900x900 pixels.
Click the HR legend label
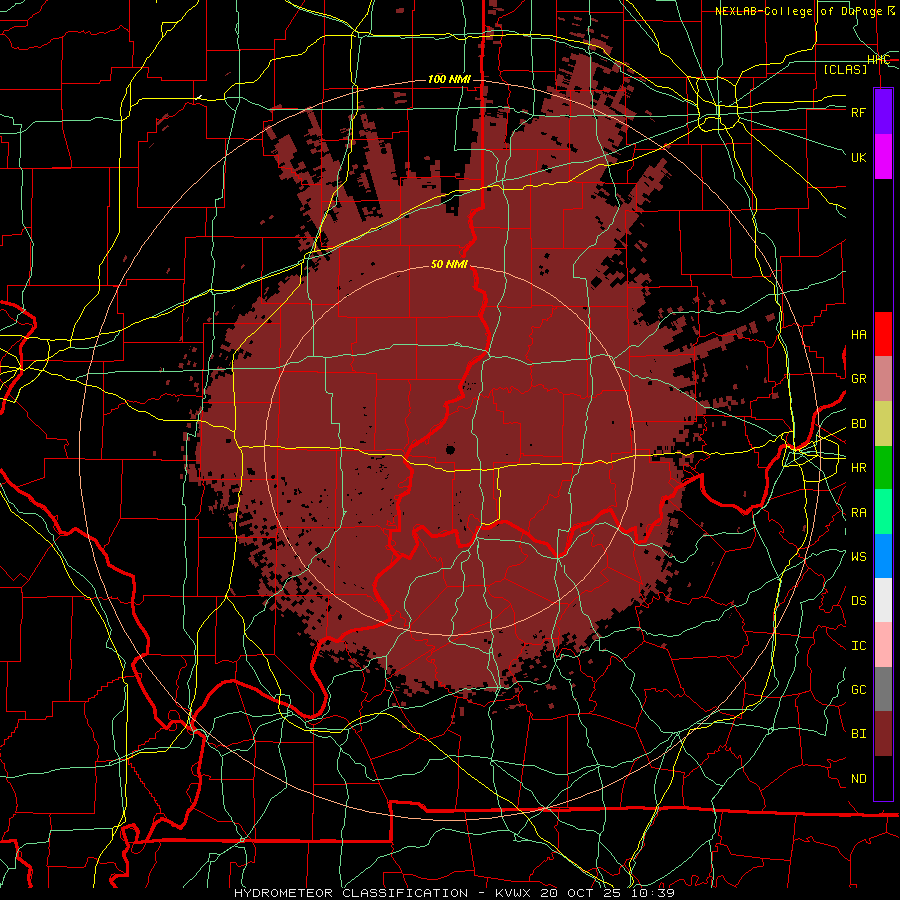(x=859, y=468)
